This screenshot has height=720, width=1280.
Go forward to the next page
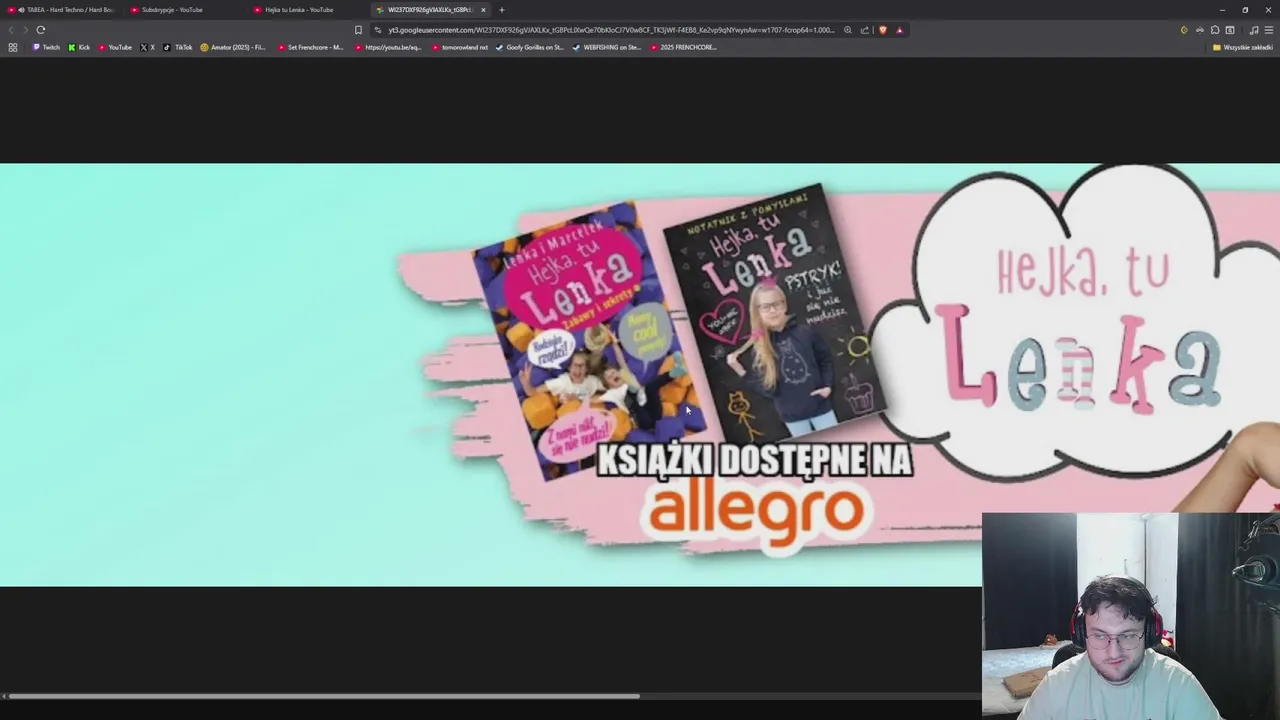pos(25,30)
